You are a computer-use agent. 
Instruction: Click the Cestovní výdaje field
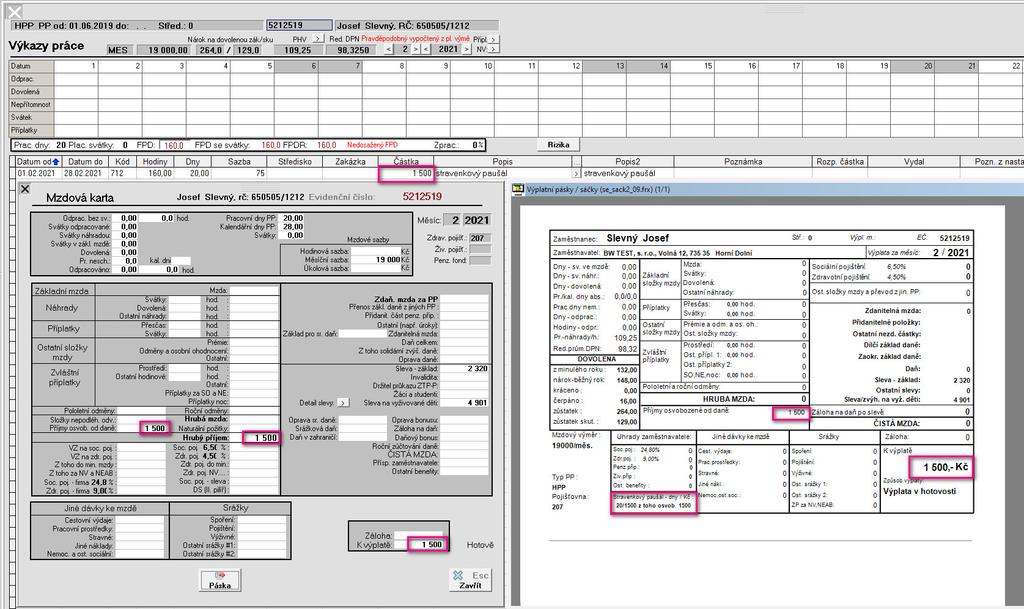point(140,520)
